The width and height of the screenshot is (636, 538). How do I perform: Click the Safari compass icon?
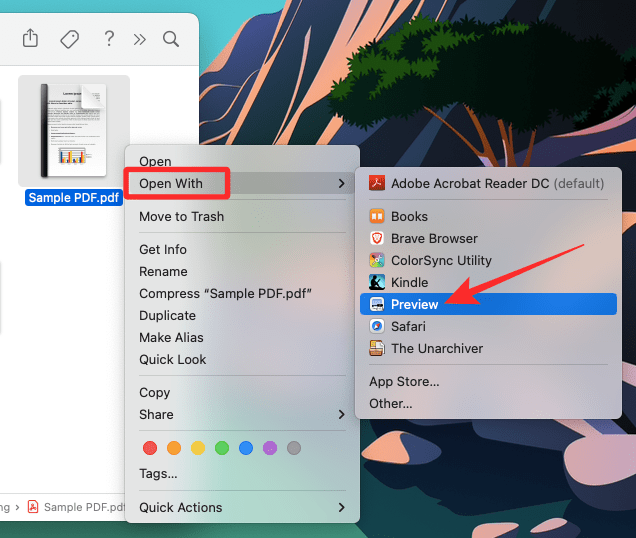coord(377,326)
